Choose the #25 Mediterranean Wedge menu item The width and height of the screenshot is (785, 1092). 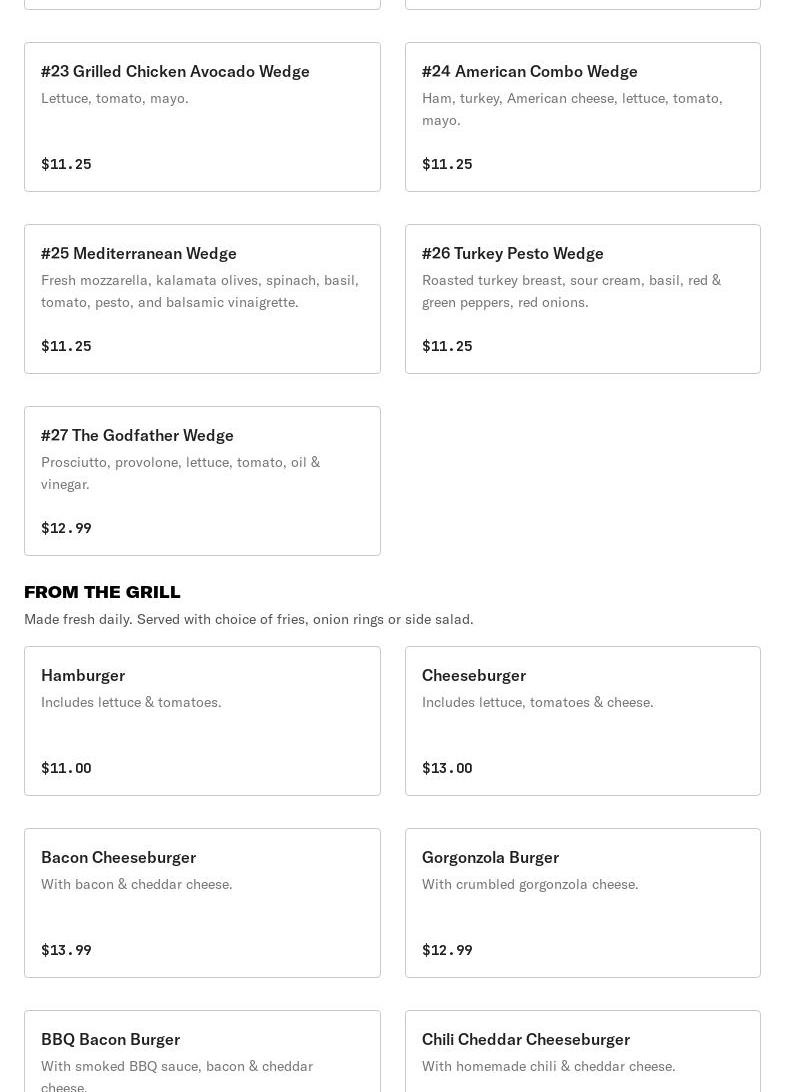click(x=202, y=298)
